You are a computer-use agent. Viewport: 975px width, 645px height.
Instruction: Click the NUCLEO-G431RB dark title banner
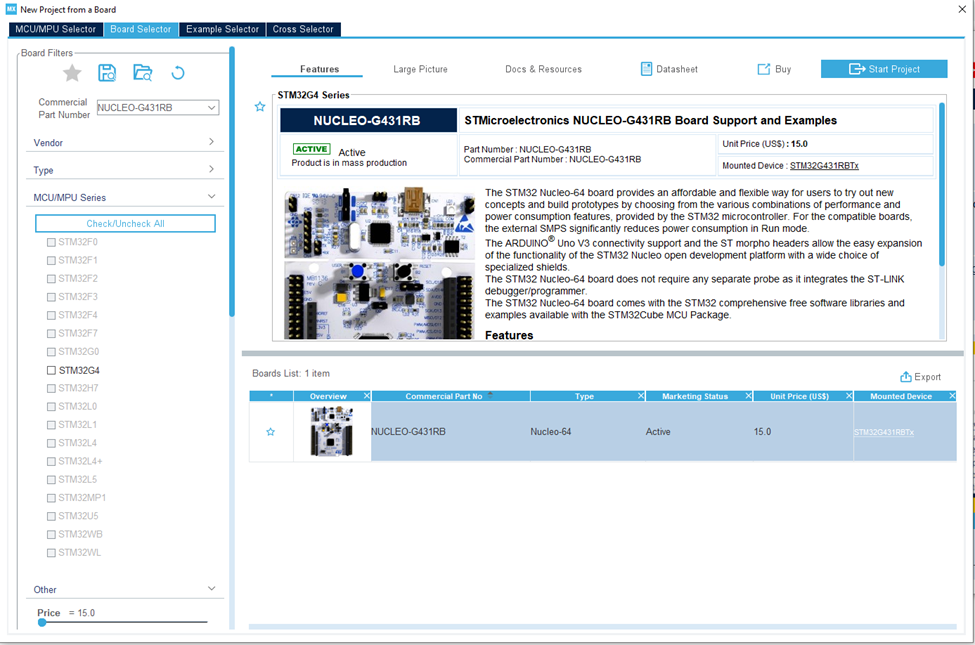point(368,120)
